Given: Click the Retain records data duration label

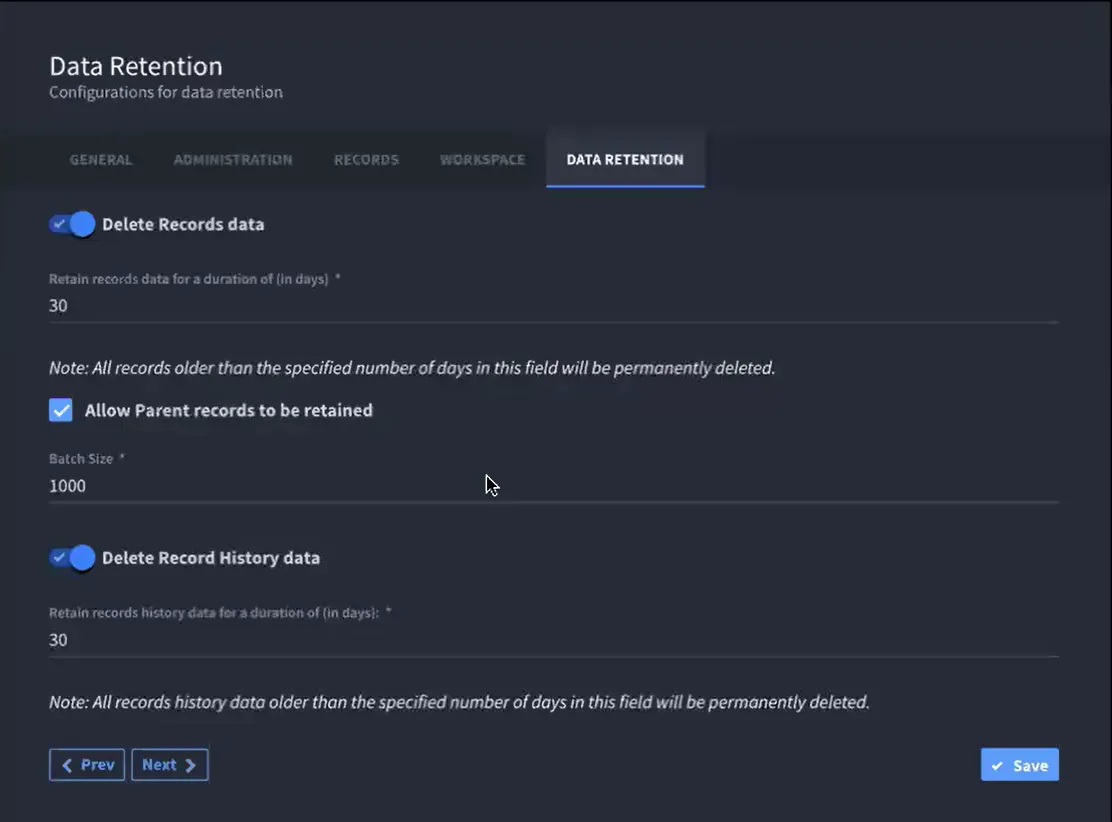Looking at the screenshot, I should click(x=189, y=279).
